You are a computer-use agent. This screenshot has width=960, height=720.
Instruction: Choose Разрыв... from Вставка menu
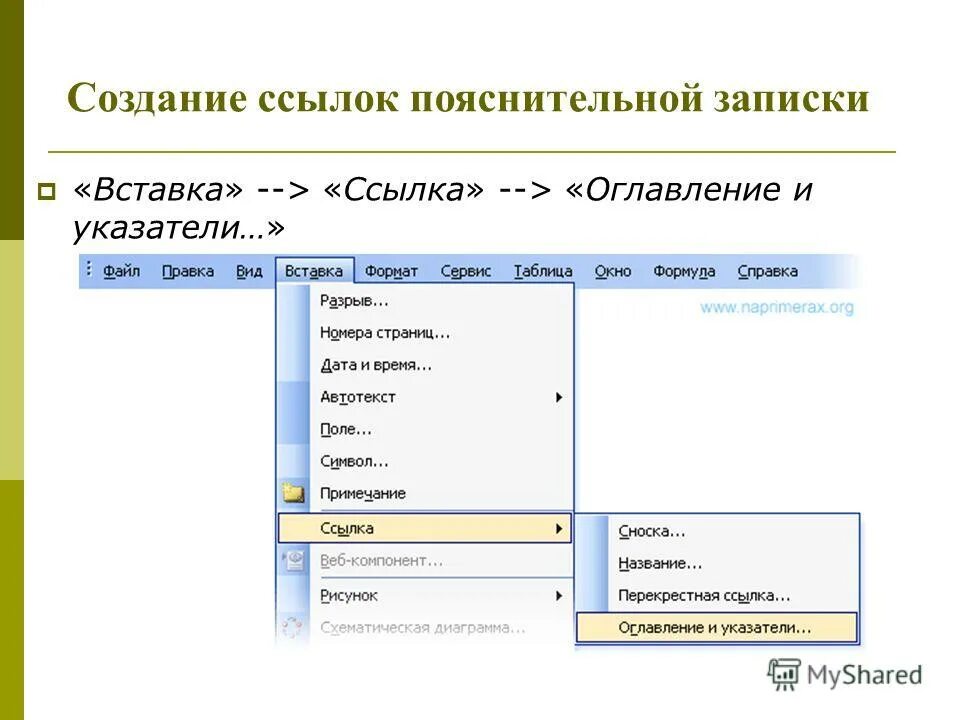[425, 301]
